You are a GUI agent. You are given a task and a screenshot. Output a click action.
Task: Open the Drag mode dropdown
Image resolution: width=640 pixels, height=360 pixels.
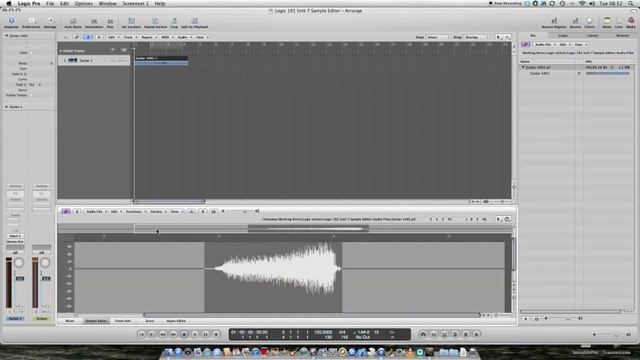[x=477, y=37]
